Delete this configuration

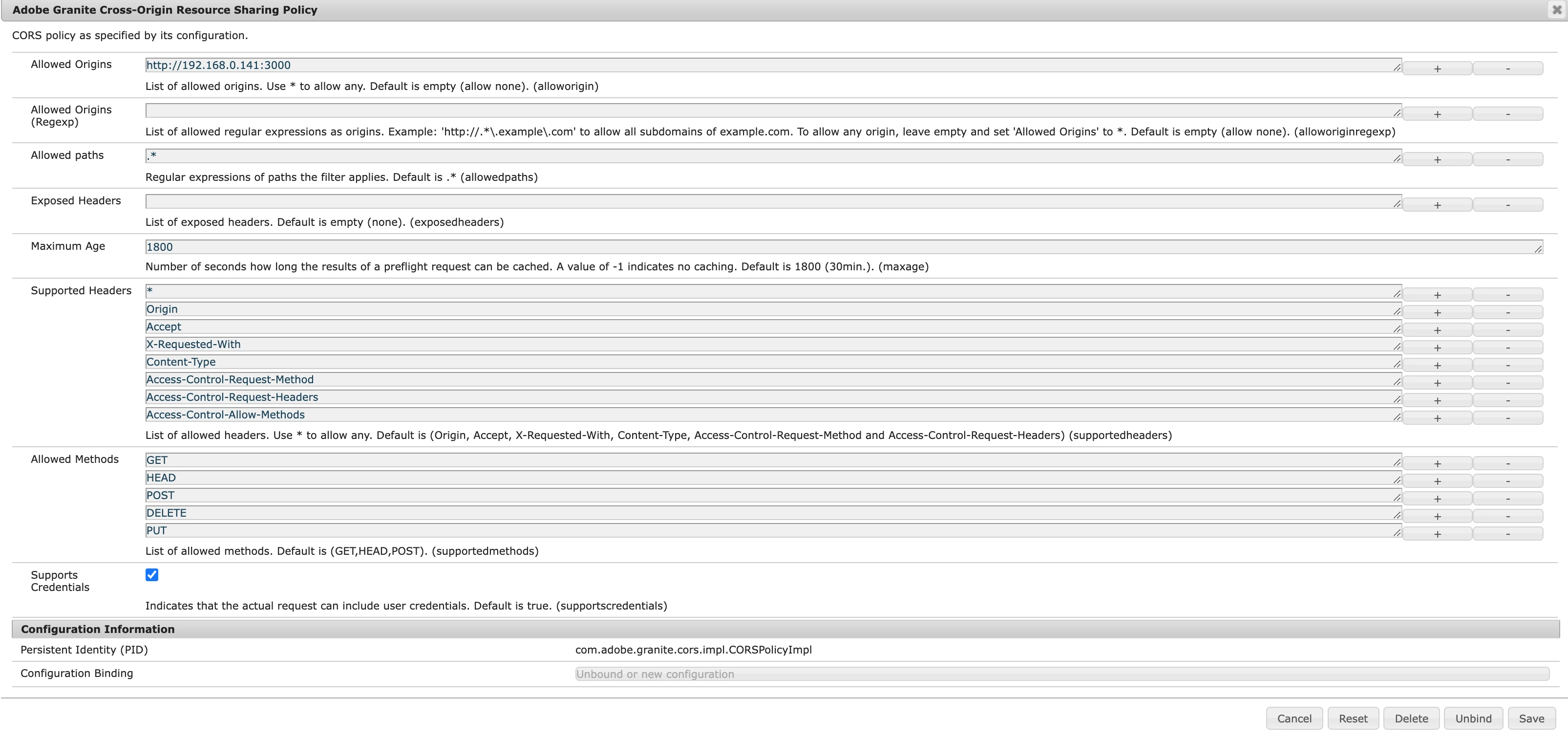pos(1411,719)
